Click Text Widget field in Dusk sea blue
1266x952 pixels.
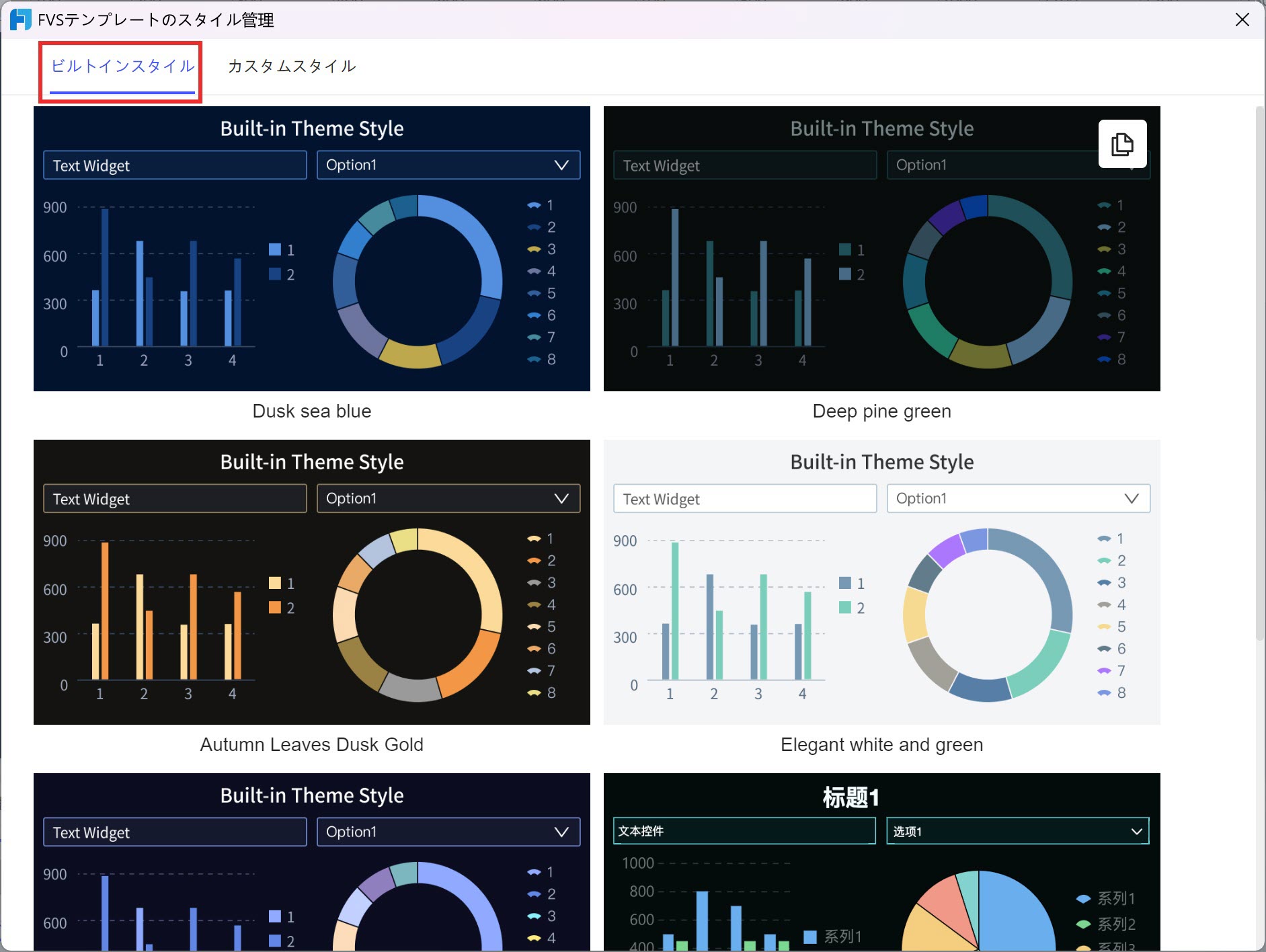tap(175, 165)
